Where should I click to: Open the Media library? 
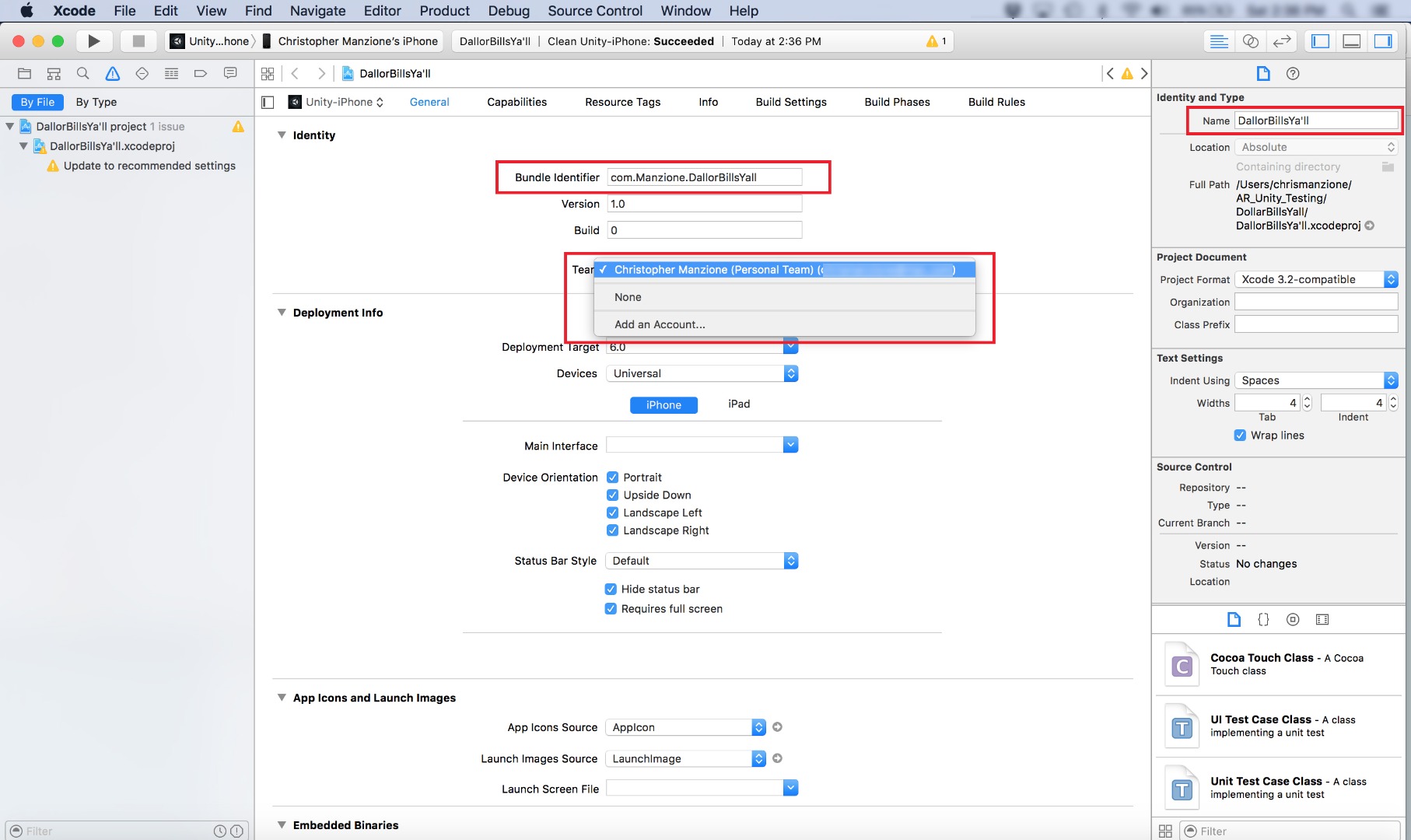point(1322,619)
